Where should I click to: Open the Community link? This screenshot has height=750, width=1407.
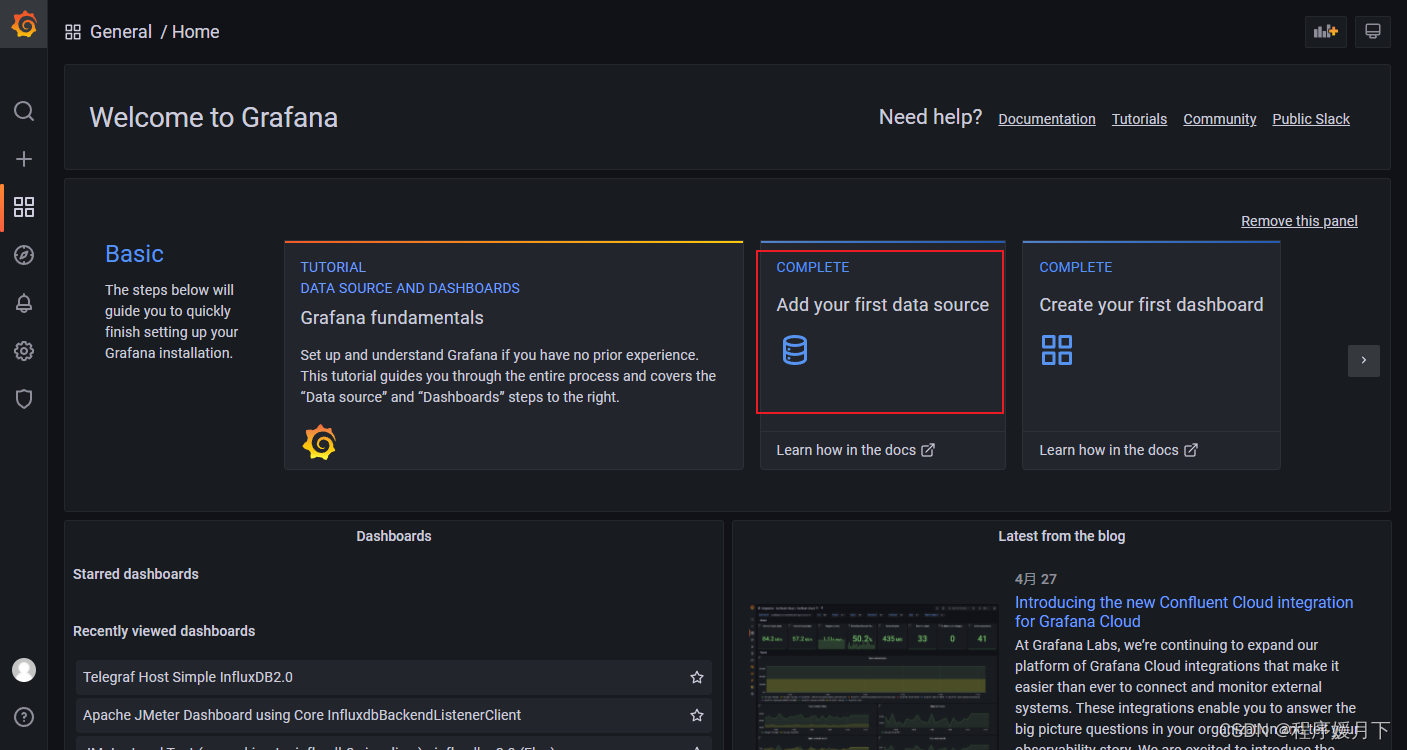pyautogui.click(x=1220, y=119)
